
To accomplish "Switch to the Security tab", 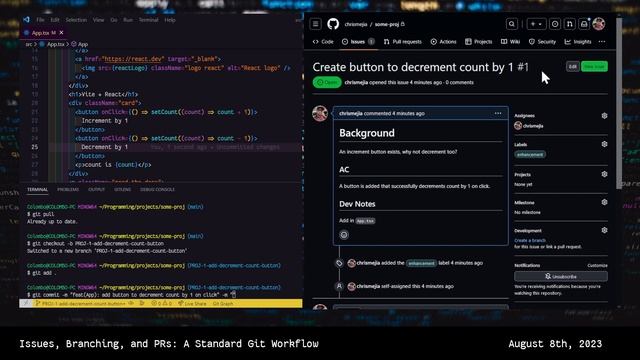I will click(x=542, y=42).
